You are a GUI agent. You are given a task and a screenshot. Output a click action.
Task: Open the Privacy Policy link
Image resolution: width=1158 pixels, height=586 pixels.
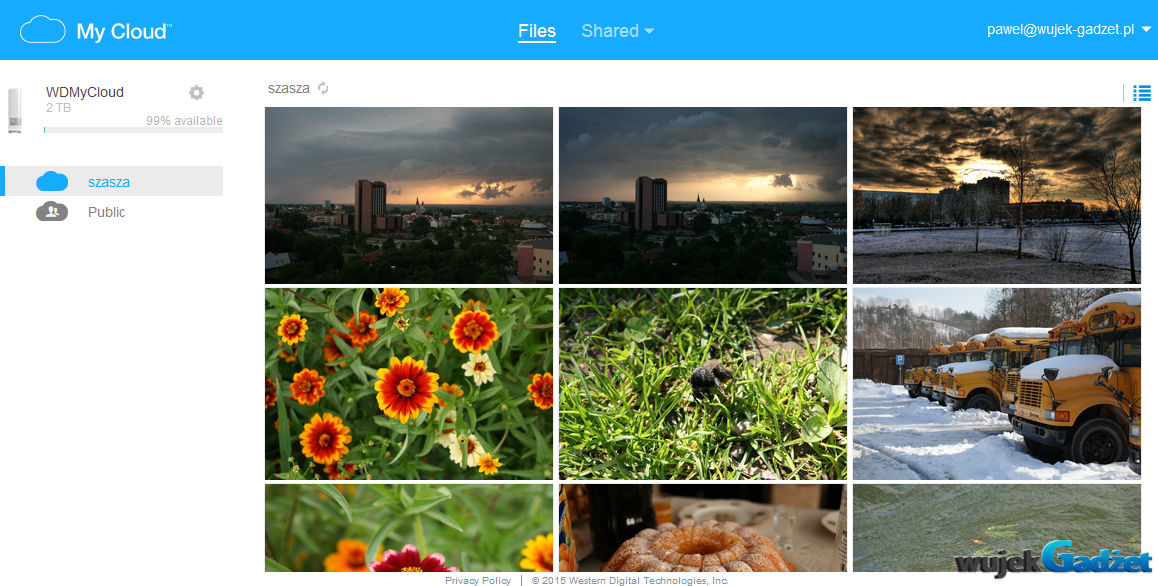coord(478,580)
